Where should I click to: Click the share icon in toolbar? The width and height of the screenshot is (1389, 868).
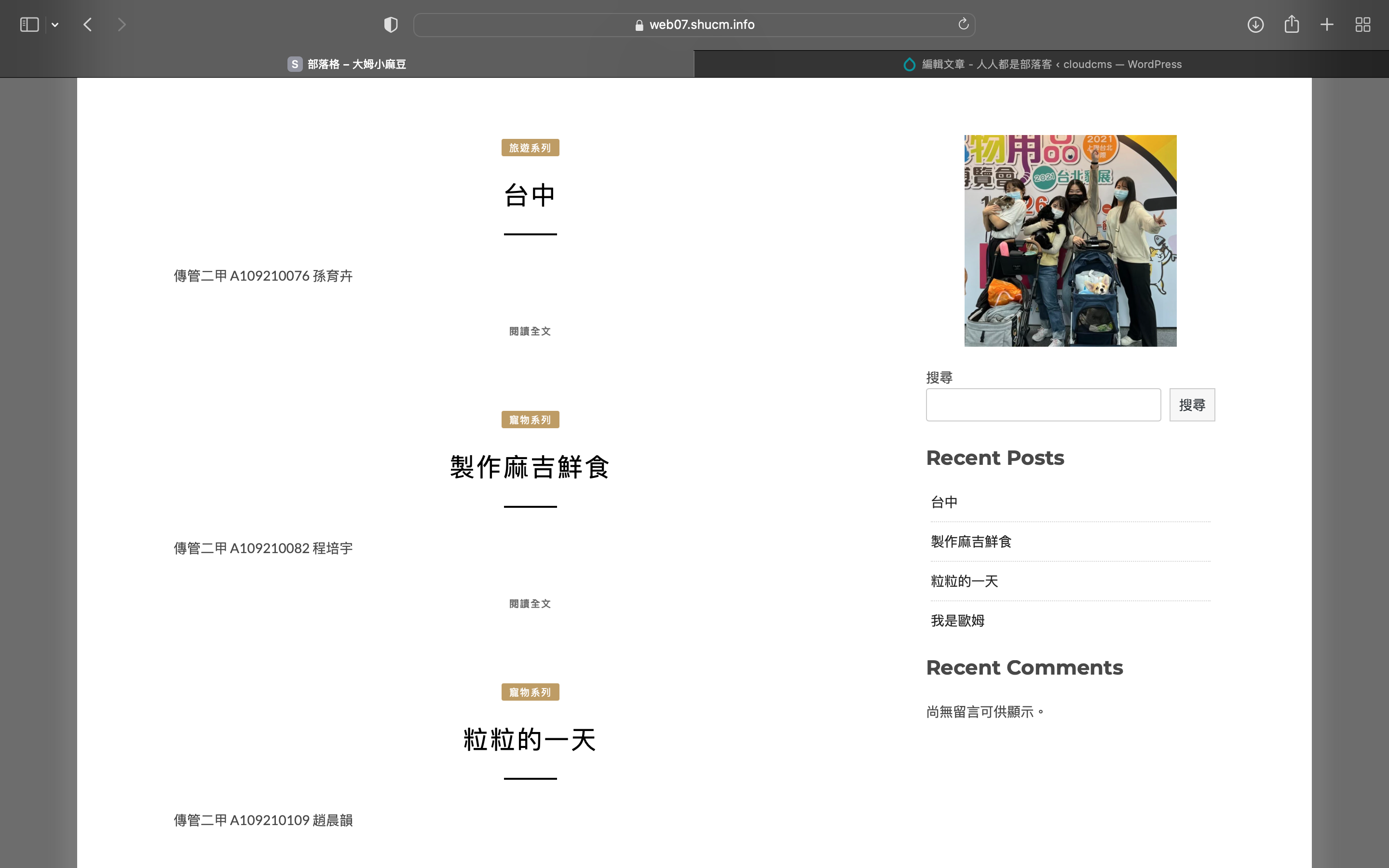[x=1292, y=25]
